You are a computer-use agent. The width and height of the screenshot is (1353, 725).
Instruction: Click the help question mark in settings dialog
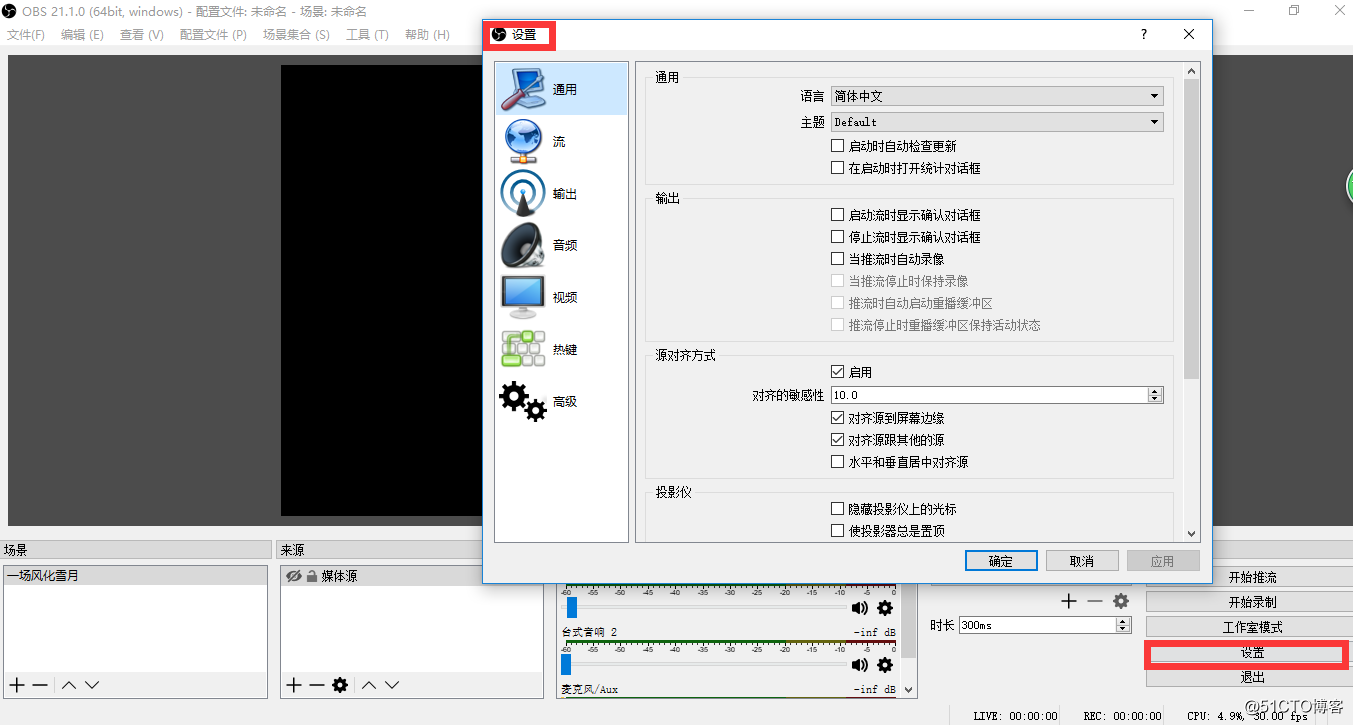pyautogui.click(x=1144, y=34)
